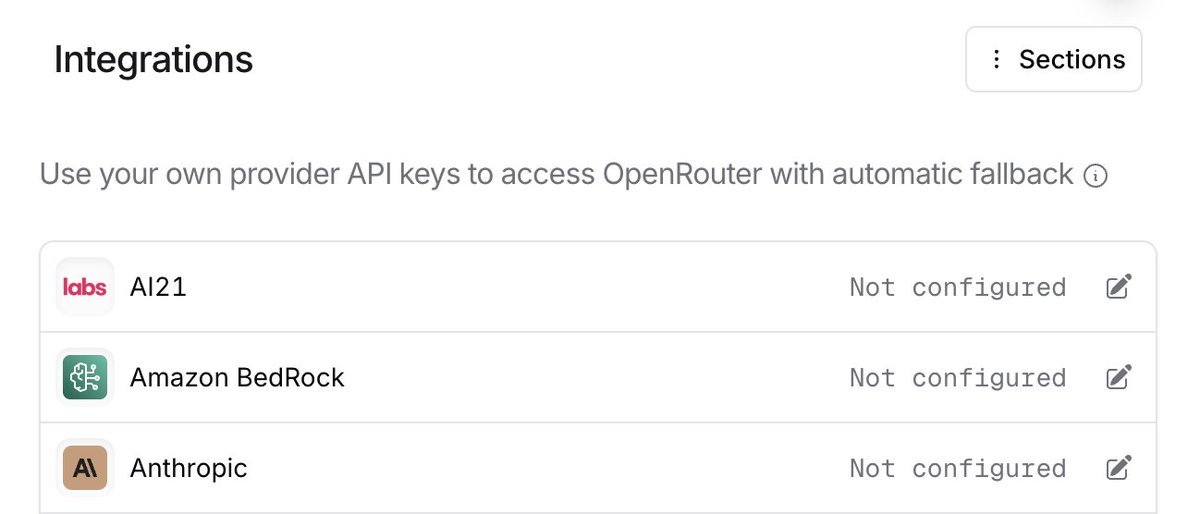Click the Anthropic logo icon
1200x514 pixels.
point(84,468)
